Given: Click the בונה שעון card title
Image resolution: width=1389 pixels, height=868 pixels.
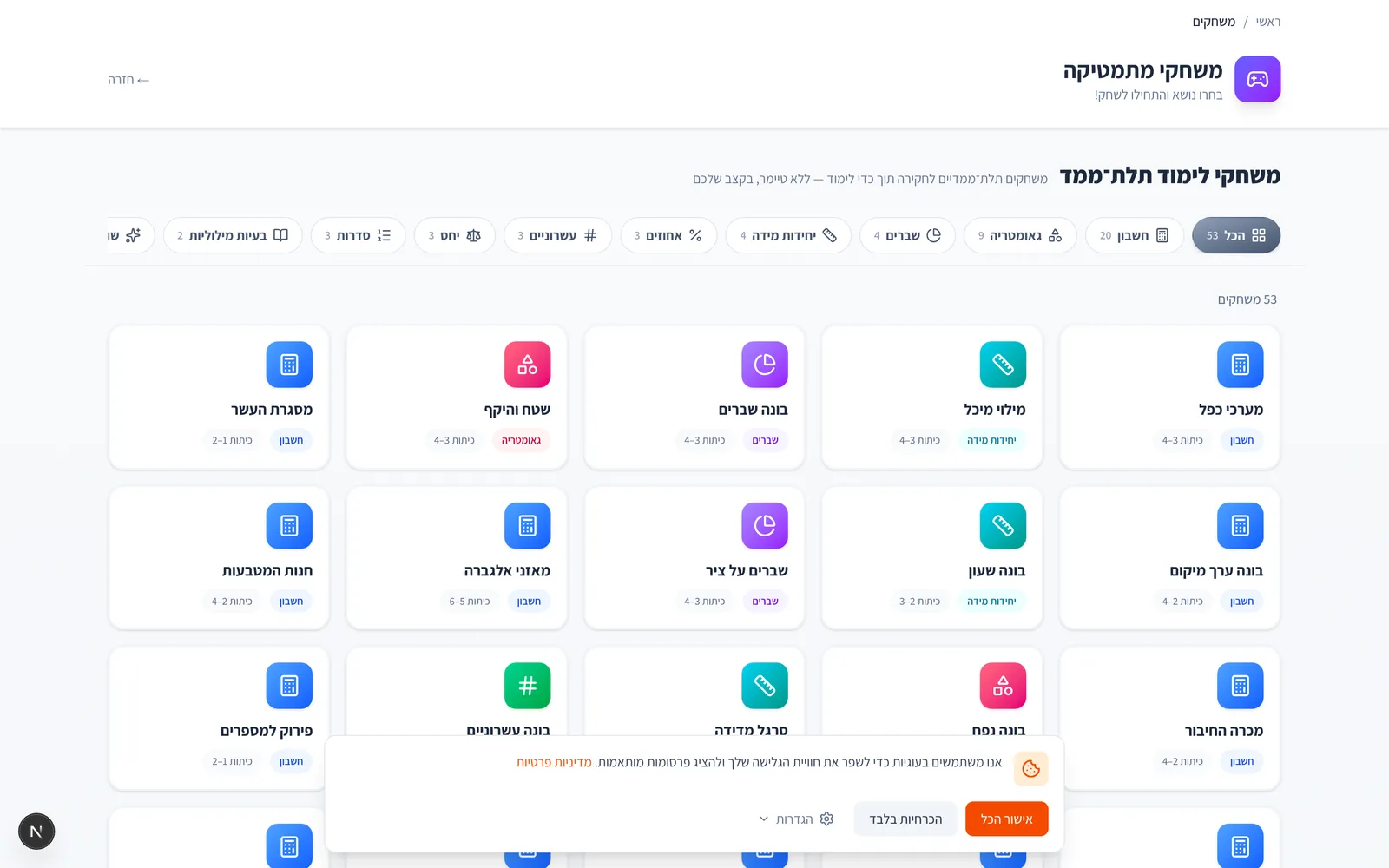Looking at the screenshot, I should (x=997, y=570).
